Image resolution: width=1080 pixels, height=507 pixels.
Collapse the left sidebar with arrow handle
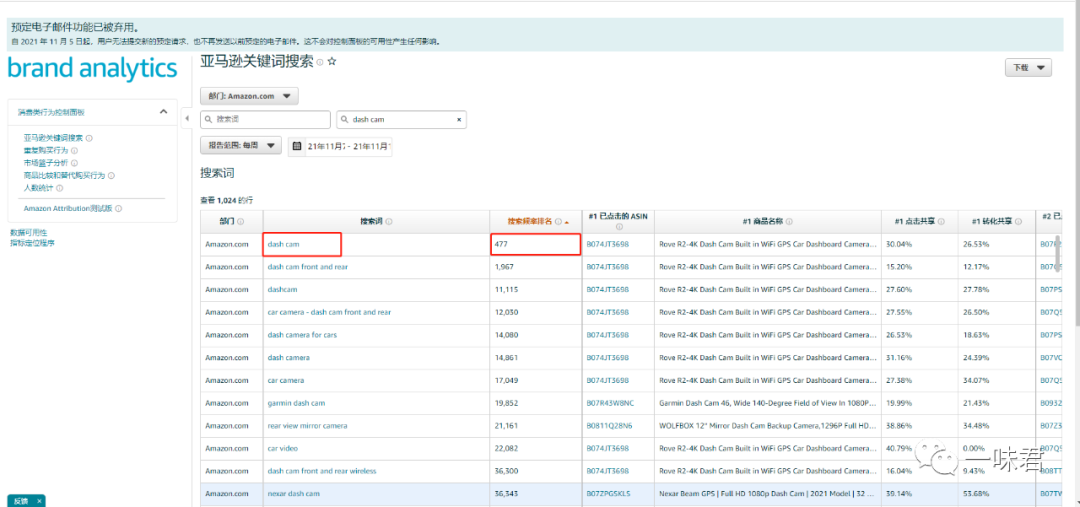tap(187, 118)
